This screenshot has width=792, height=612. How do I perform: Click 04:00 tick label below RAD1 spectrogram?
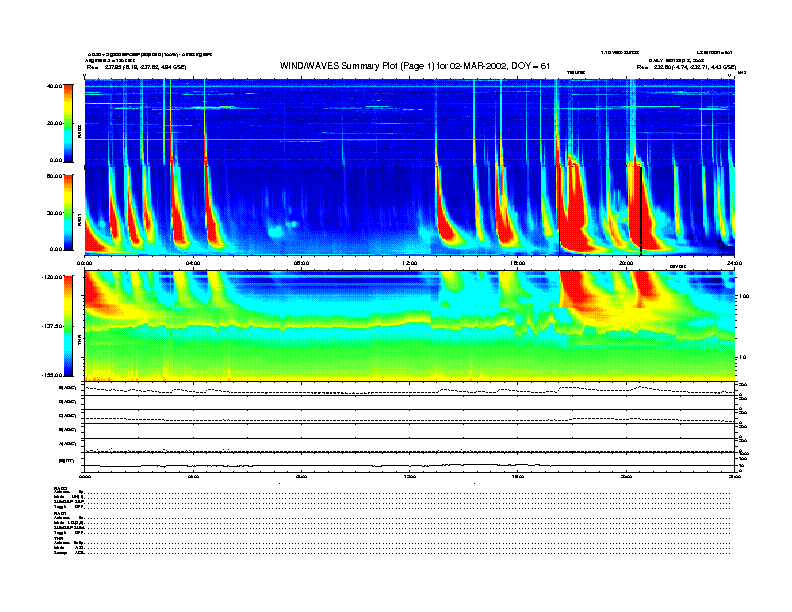coord(193,263)
